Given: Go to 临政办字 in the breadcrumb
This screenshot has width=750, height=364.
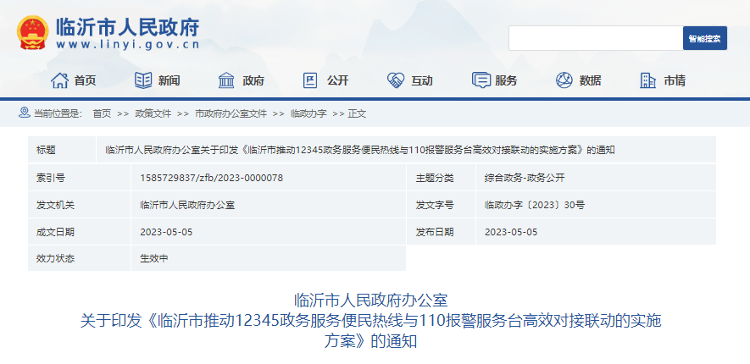Looking at the screenshot, I should click(x=309, y=114).
